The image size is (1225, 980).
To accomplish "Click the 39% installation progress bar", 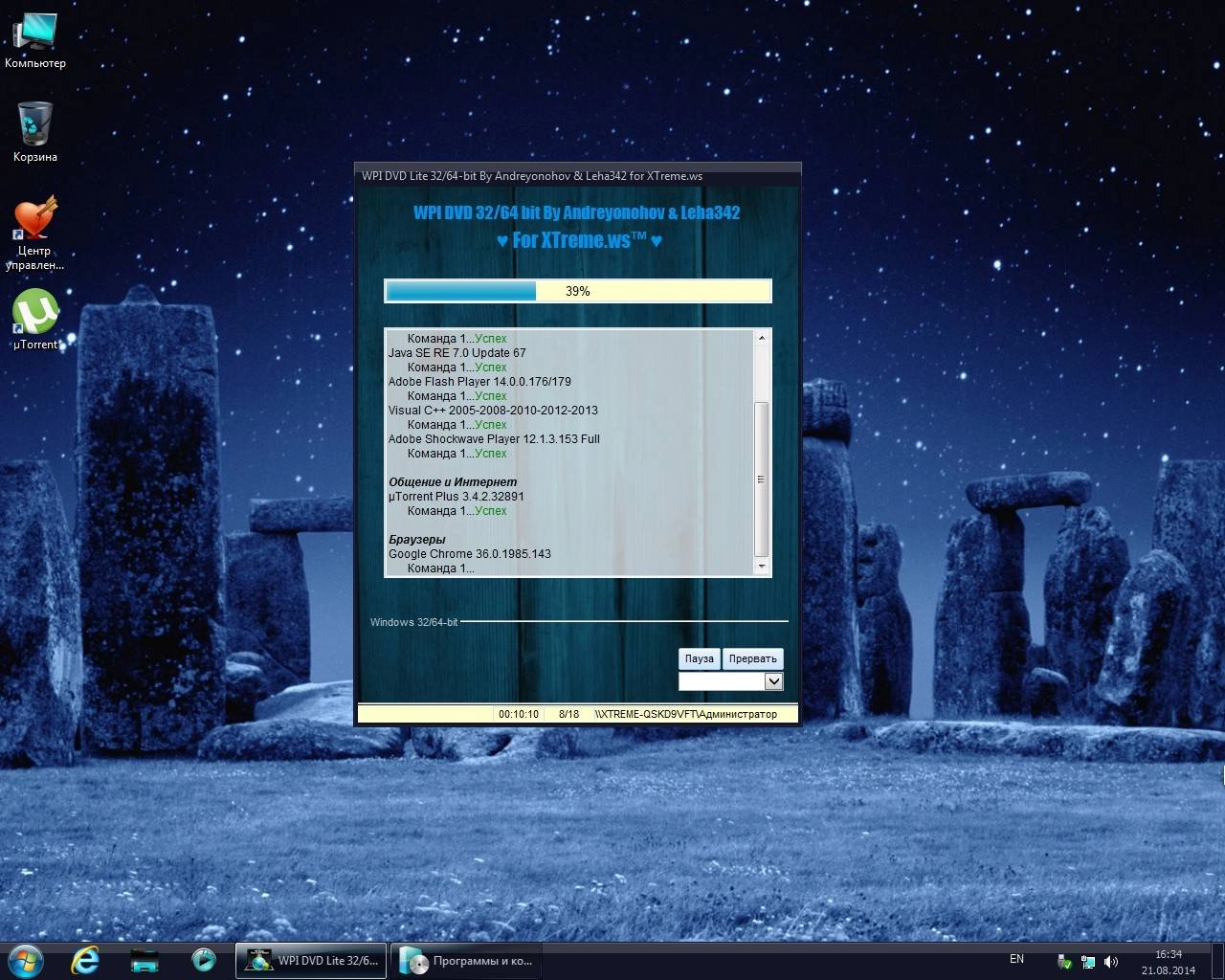I will click(x=578, y=290).
